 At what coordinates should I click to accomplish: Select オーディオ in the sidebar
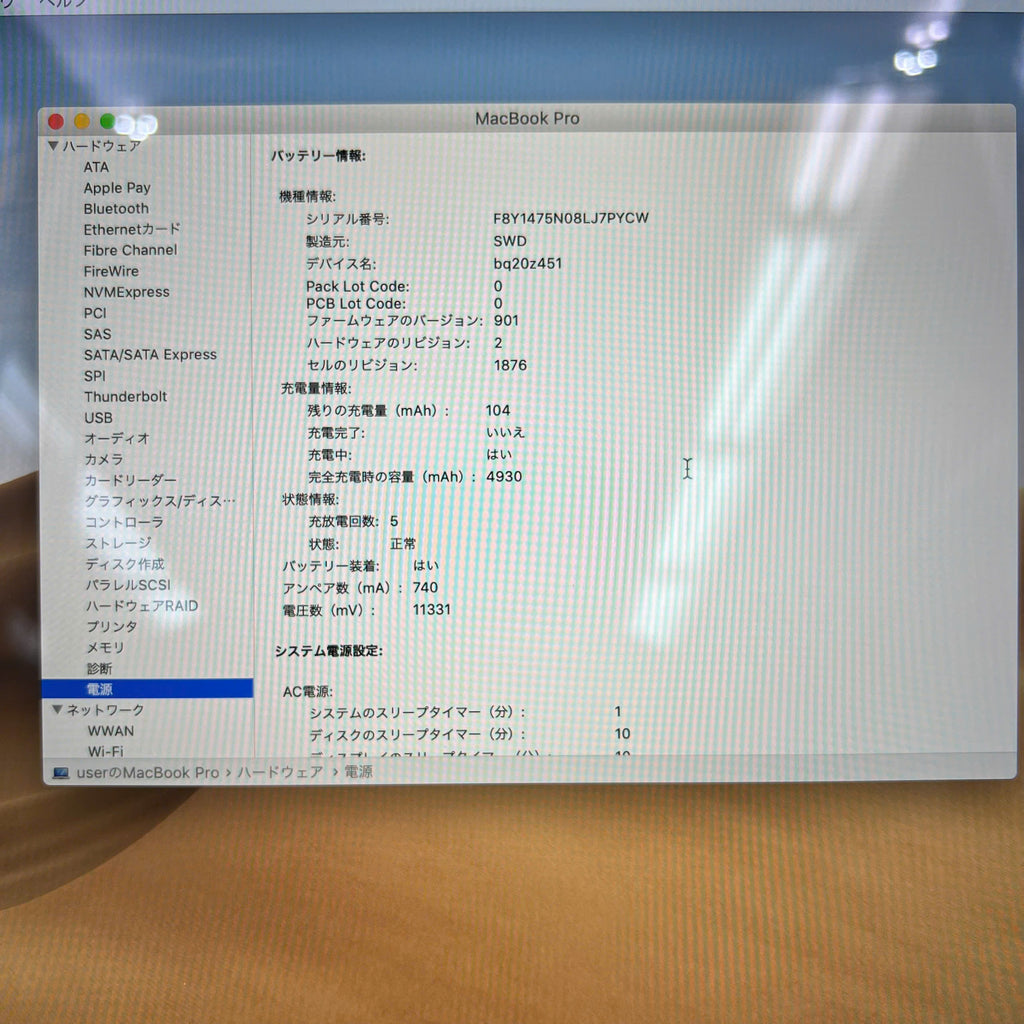pos(117,438)
